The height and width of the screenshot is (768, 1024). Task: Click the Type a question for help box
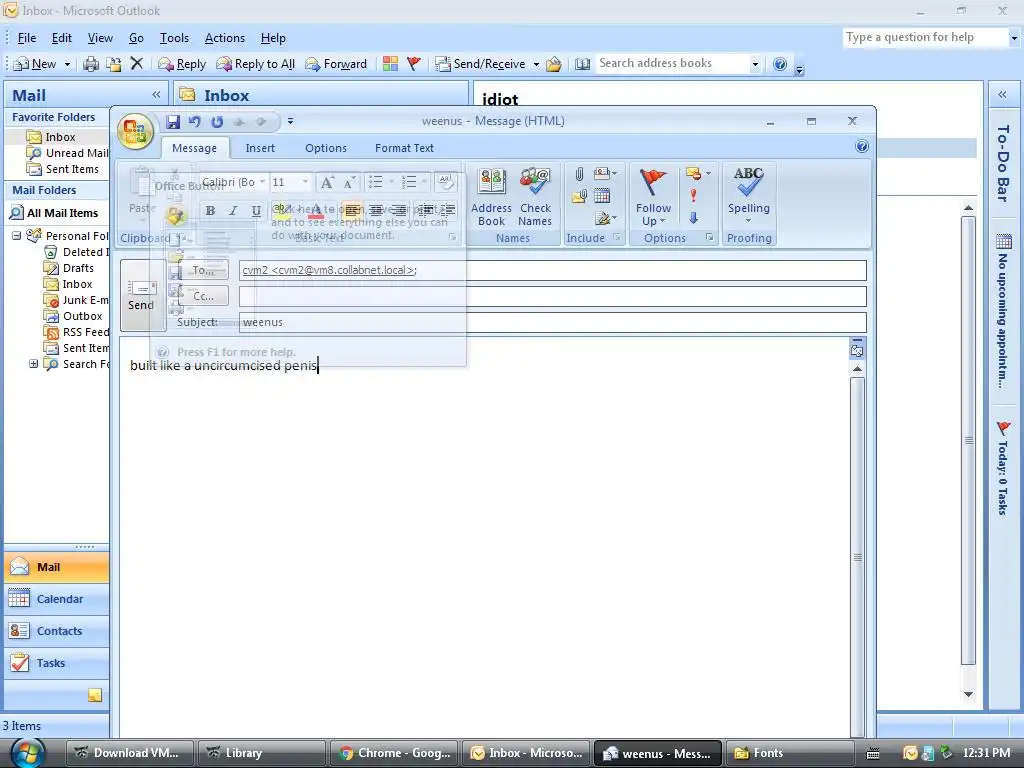pyautogui.click(x=926, y=37)
